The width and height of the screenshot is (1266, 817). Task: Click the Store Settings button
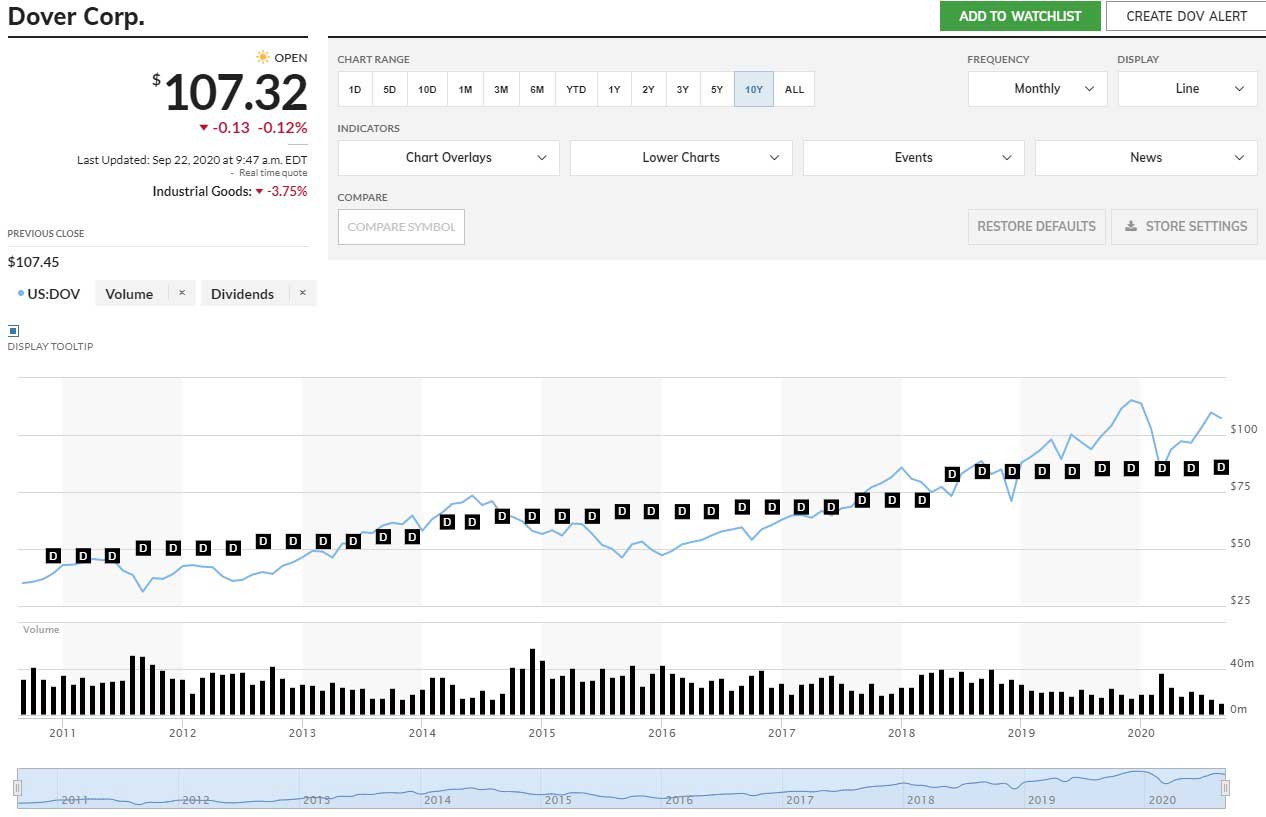1184,226
